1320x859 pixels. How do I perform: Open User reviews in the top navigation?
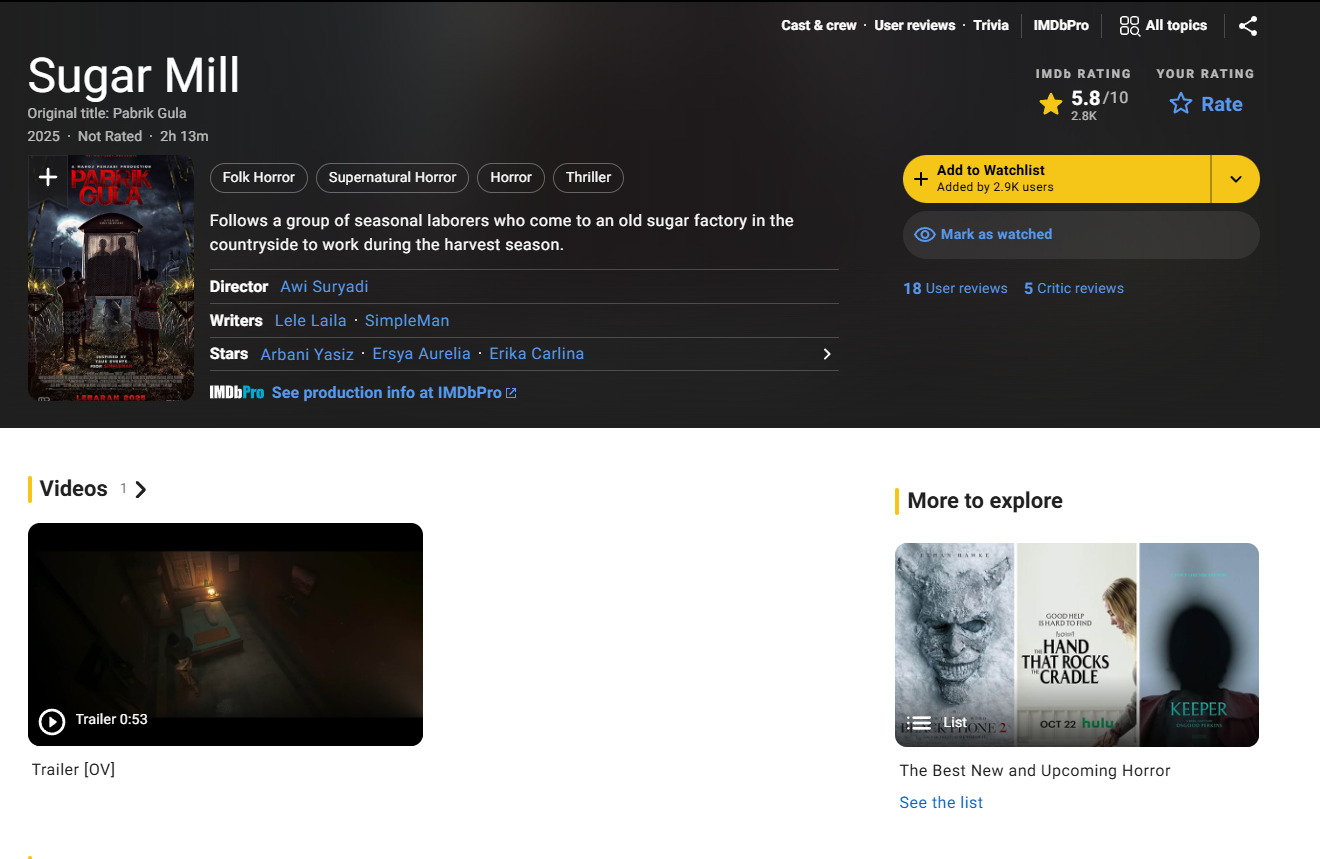tap(914, 26)
